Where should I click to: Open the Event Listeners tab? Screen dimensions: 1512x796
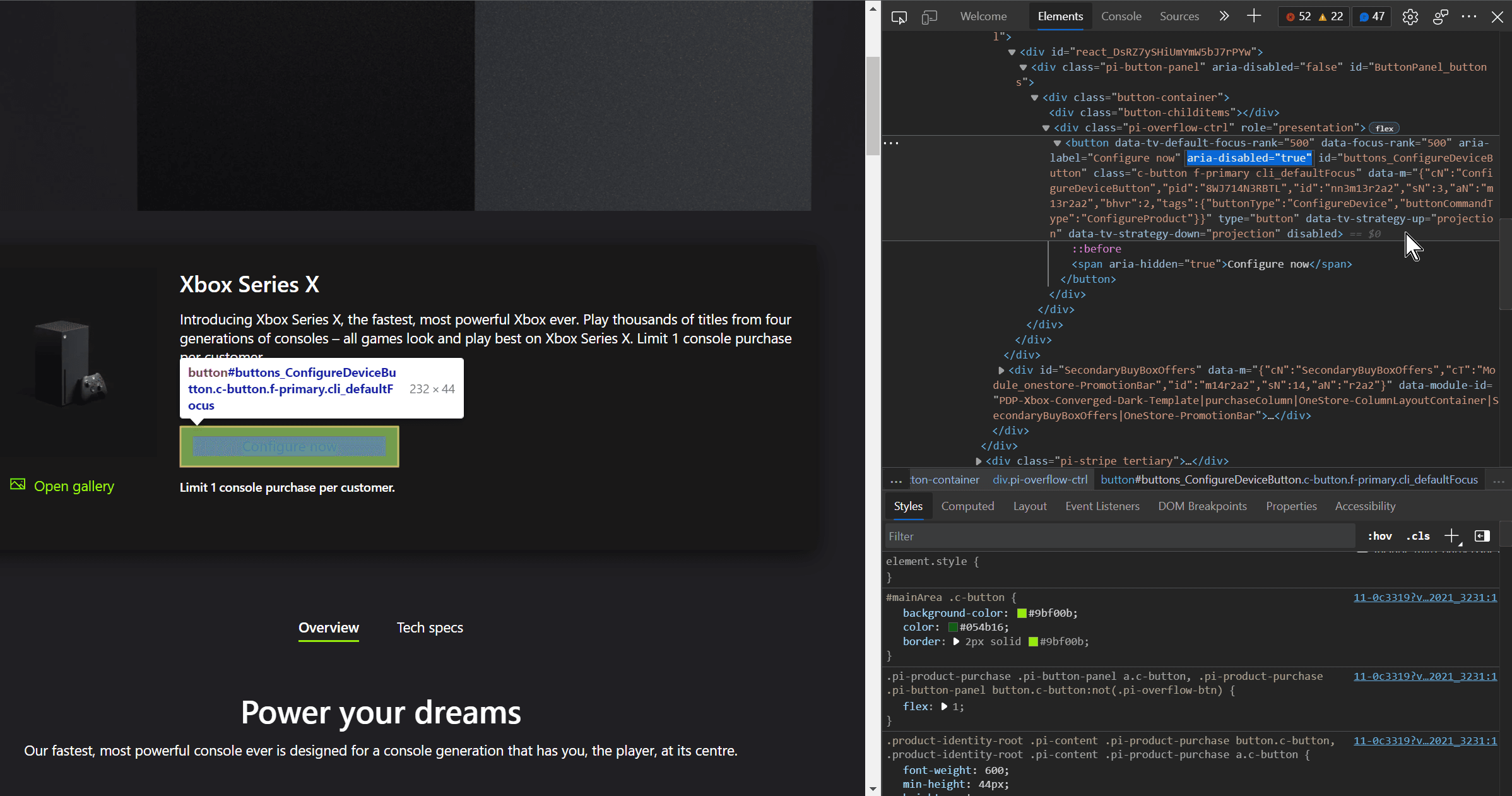tap(1102, 506)
